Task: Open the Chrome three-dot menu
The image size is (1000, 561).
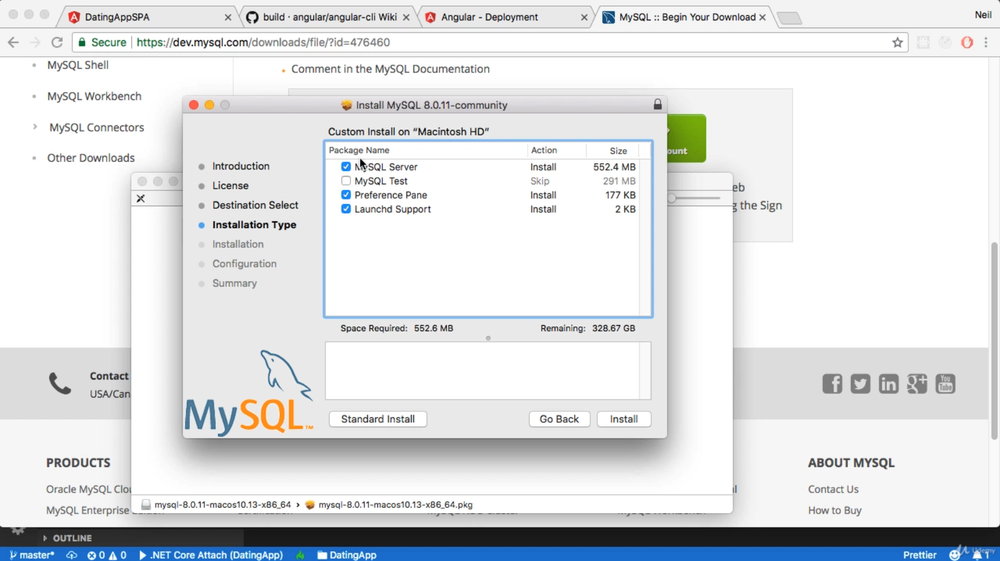Action: 986,42
